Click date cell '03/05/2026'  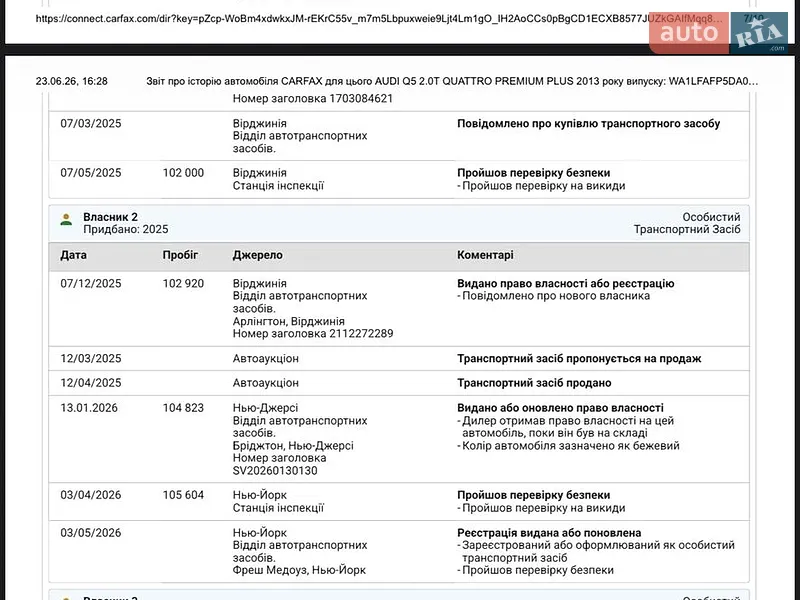[x=91, y=533]
